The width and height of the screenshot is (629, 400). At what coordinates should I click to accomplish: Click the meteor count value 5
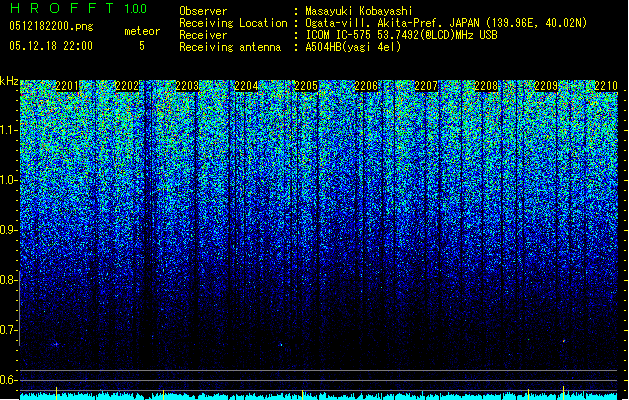[x=142, y=46]
